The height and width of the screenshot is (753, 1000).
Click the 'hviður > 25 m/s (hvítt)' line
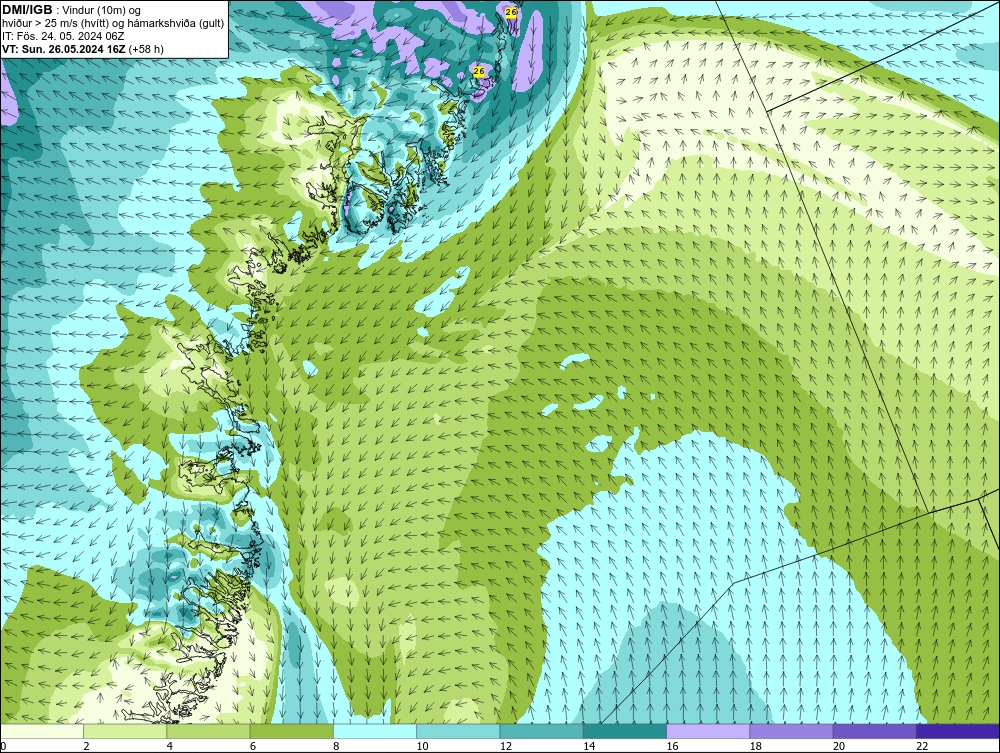(x=113, y=24)
